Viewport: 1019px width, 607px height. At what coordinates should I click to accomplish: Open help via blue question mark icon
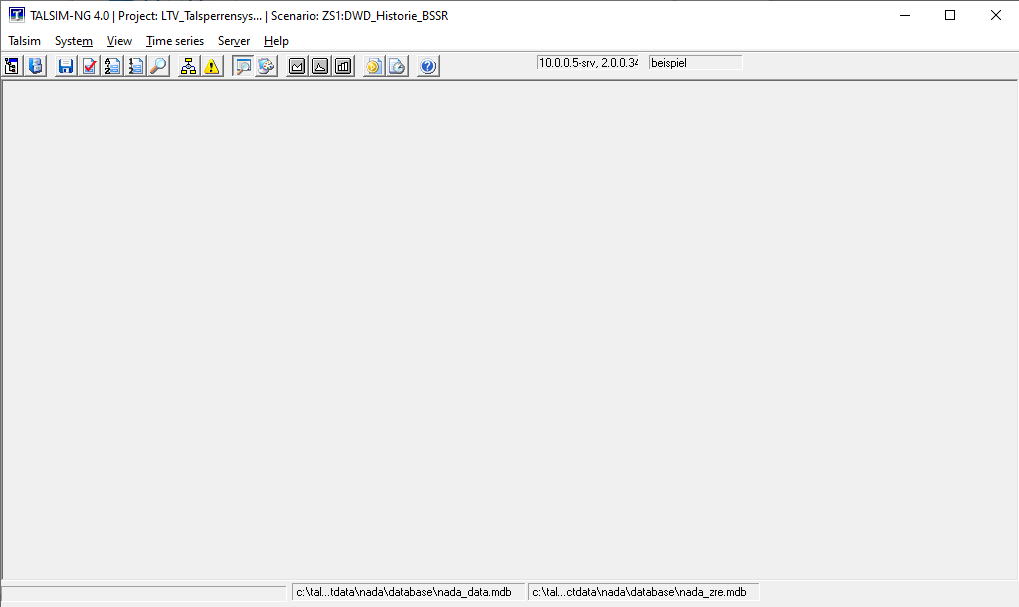428,66
